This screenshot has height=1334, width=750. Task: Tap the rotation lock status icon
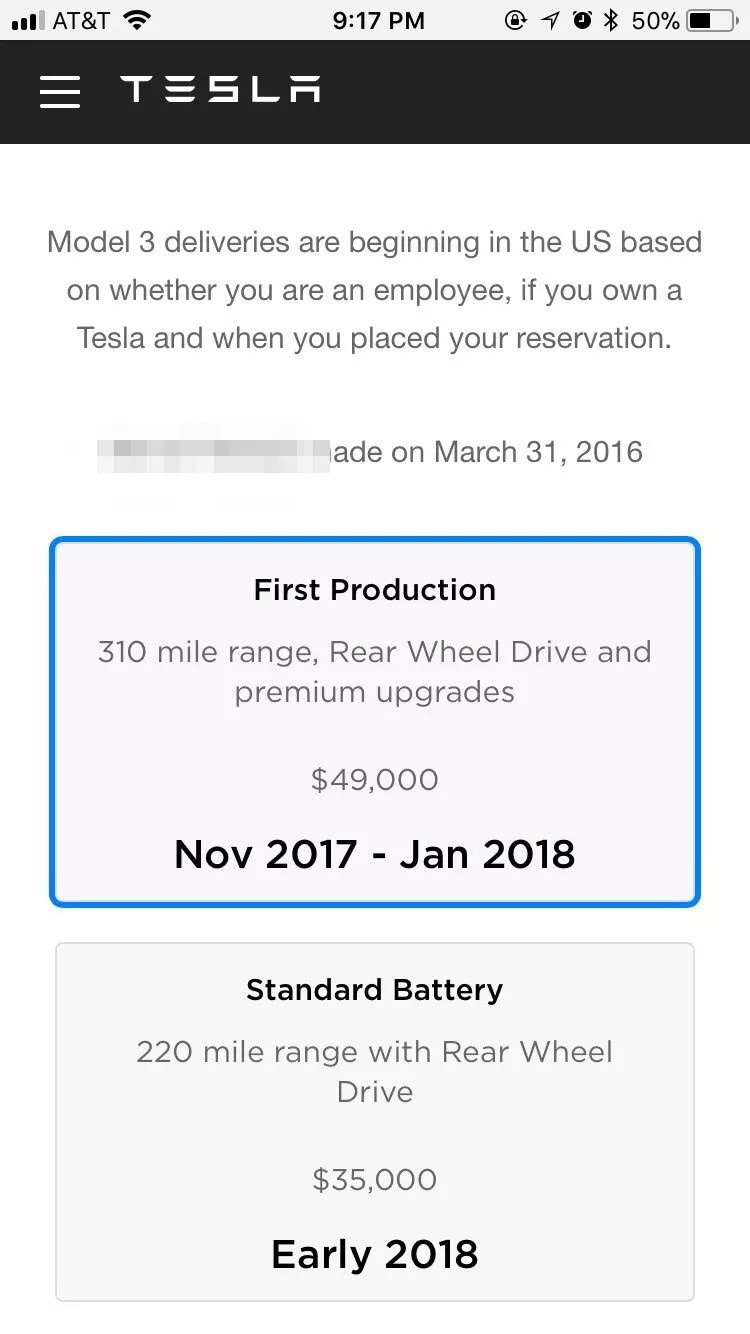click(x=516, y=20)
